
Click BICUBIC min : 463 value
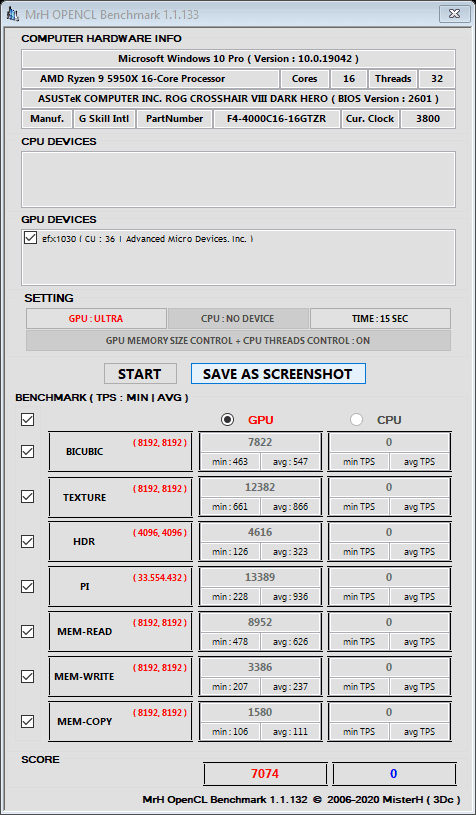tap(230, 462)
